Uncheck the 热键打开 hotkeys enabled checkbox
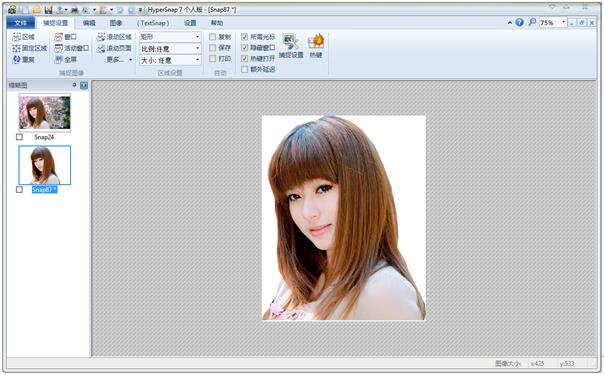The width and height of the screenshot is (604, 375). [x=244, y=59]
